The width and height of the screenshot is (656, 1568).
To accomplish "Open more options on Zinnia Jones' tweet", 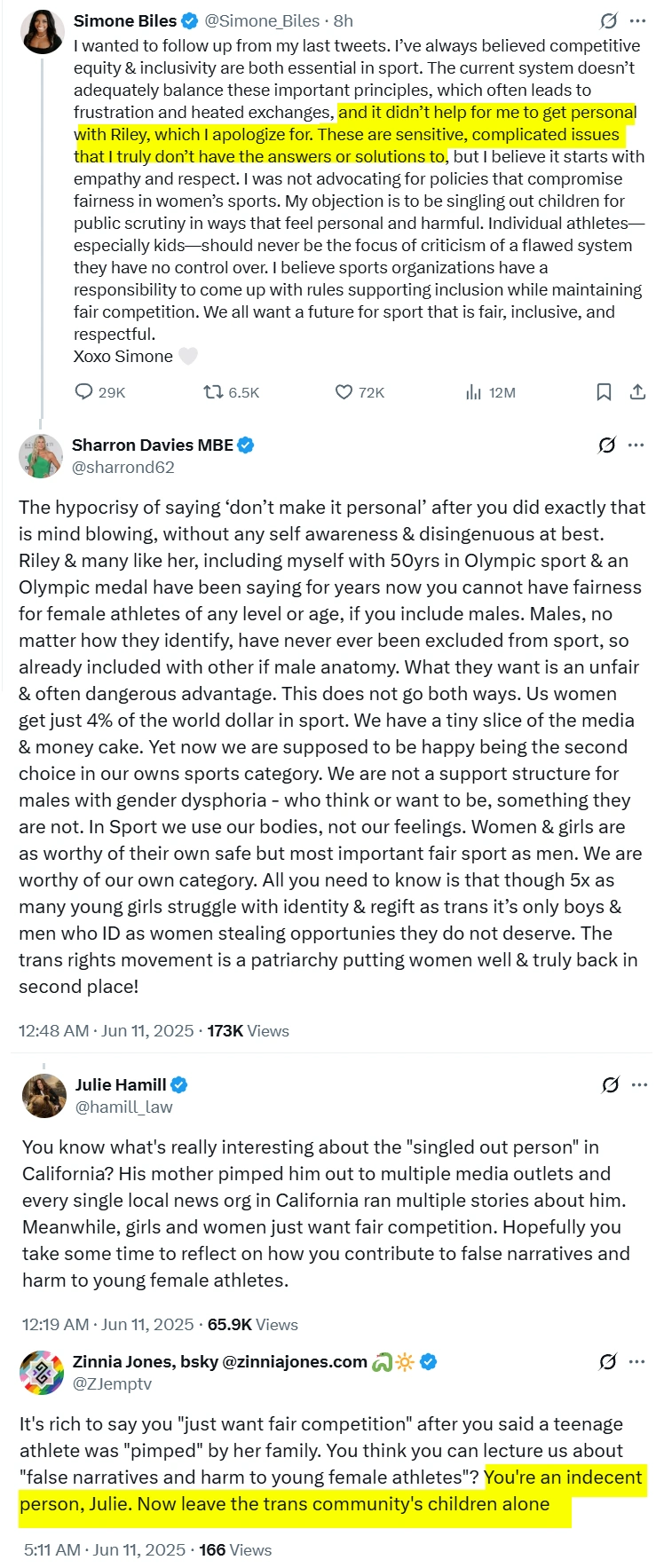I will click(637, 1361).
